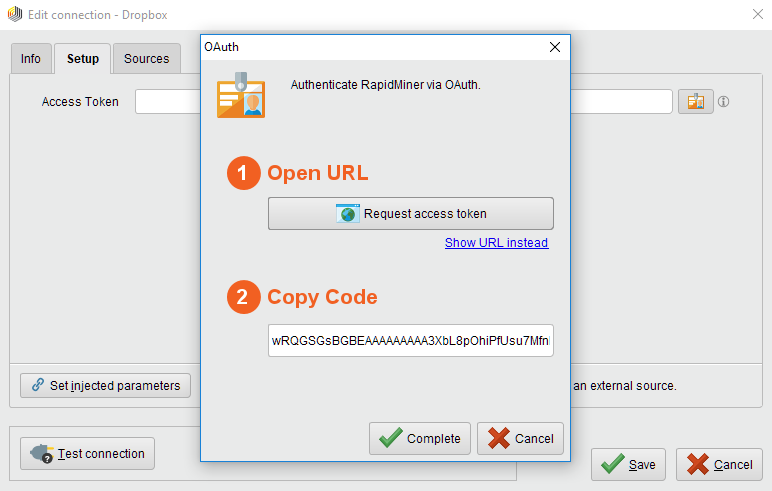Open the Sources tab

[x=146, y=59]
